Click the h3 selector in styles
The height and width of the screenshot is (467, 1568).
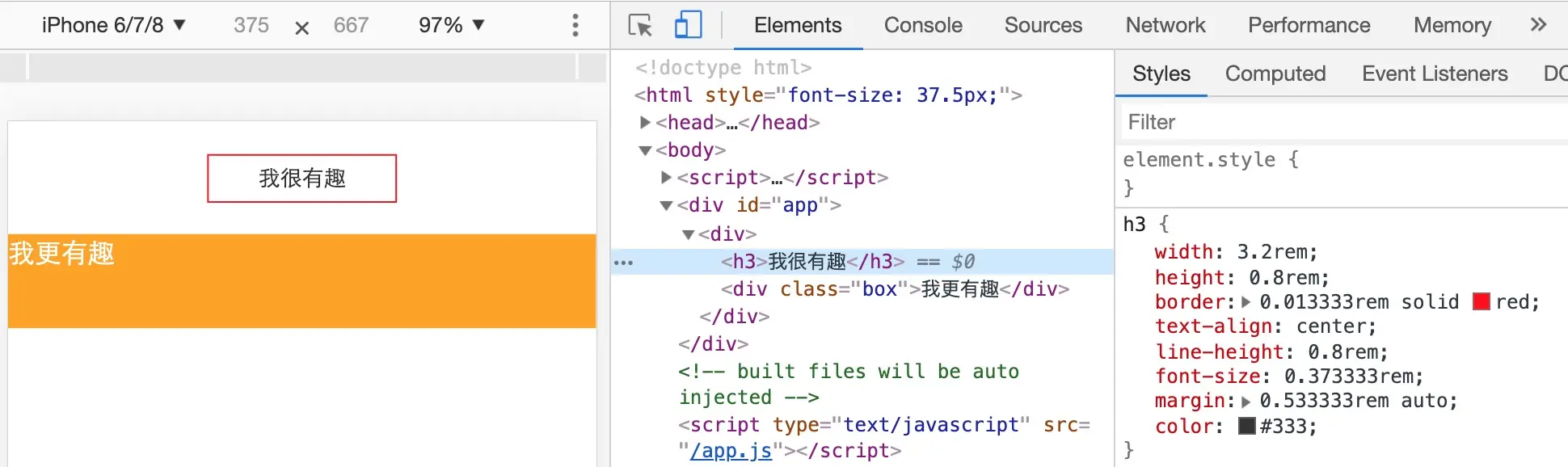(x=1134, y=225)
